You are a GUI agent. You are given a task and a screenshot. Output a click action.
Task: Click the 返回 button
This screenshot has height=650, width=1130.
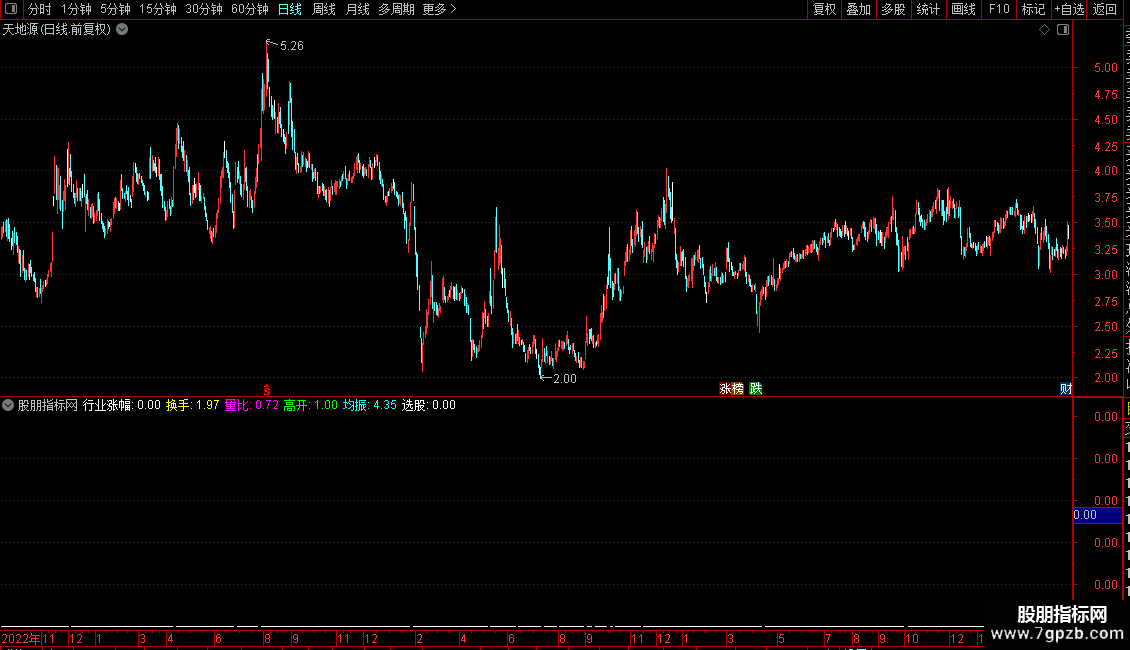pos(1104,9)
